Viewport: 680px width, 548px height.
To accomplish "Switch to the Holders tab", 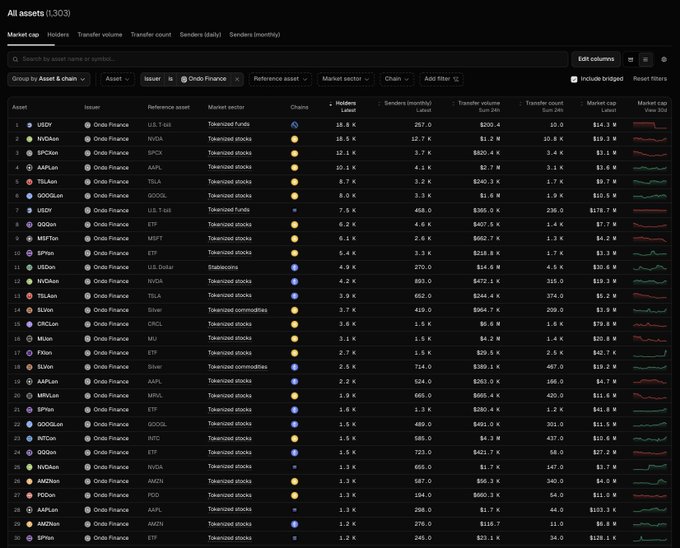I will (58, 35).
